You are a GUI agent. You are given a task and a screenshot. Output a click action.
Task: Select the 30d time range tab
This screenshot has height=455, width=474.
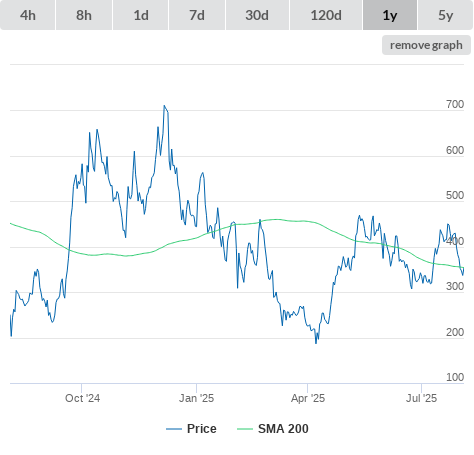tap(257, 15)
